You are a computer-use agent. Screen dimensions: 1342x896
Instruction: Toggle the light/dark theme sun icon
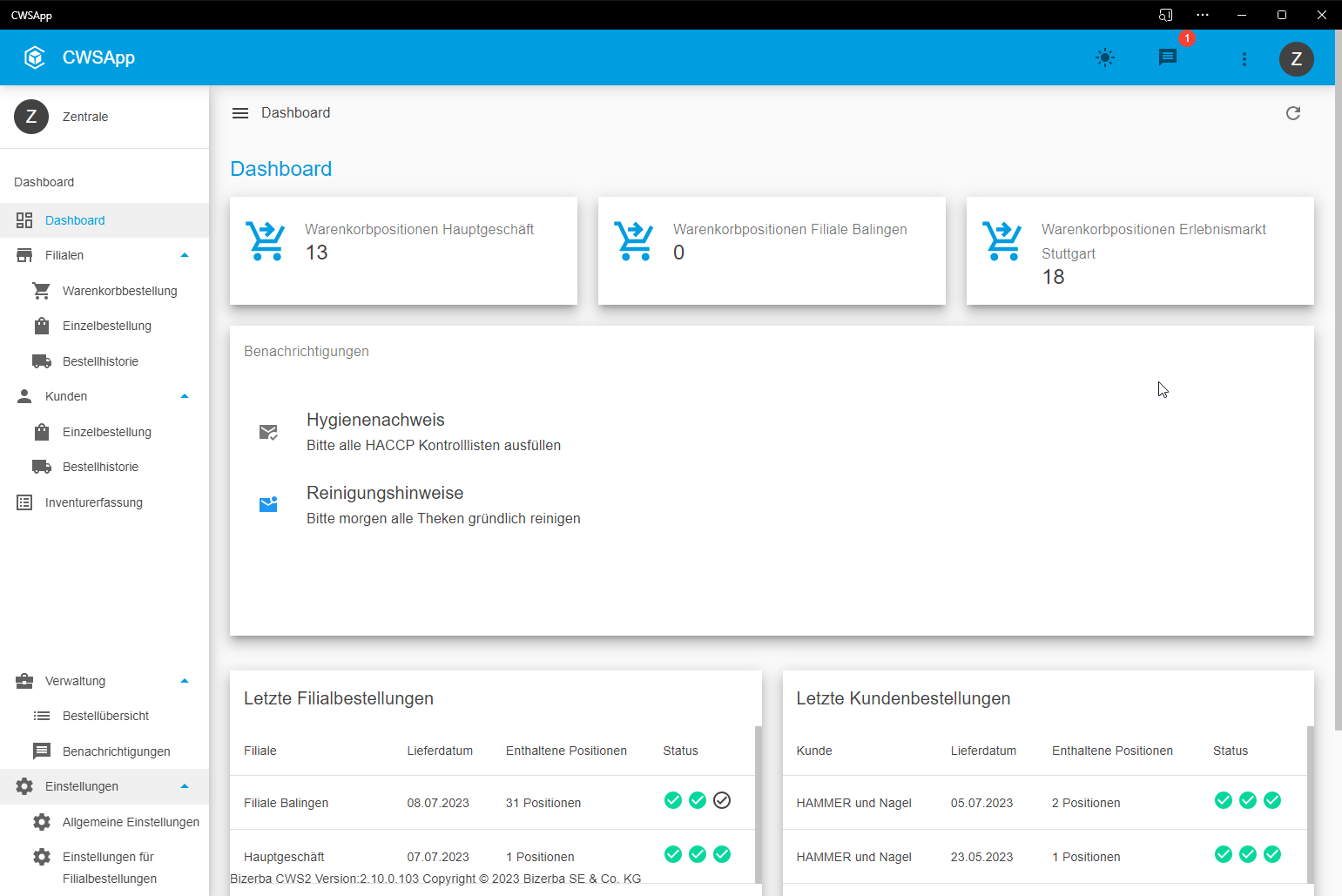[1104, 58]
